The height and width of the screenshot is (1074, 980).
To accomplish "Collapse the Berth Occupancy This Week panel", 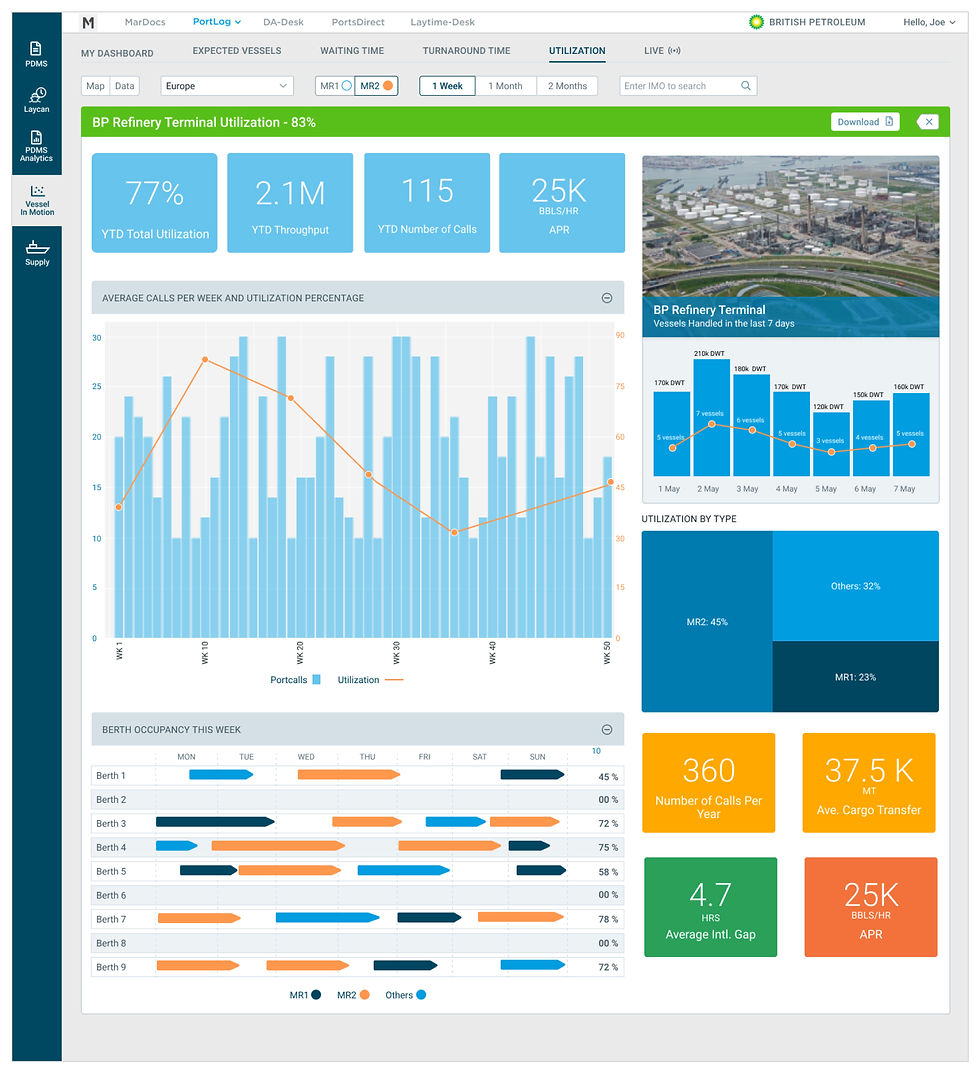I will point(607,729).
